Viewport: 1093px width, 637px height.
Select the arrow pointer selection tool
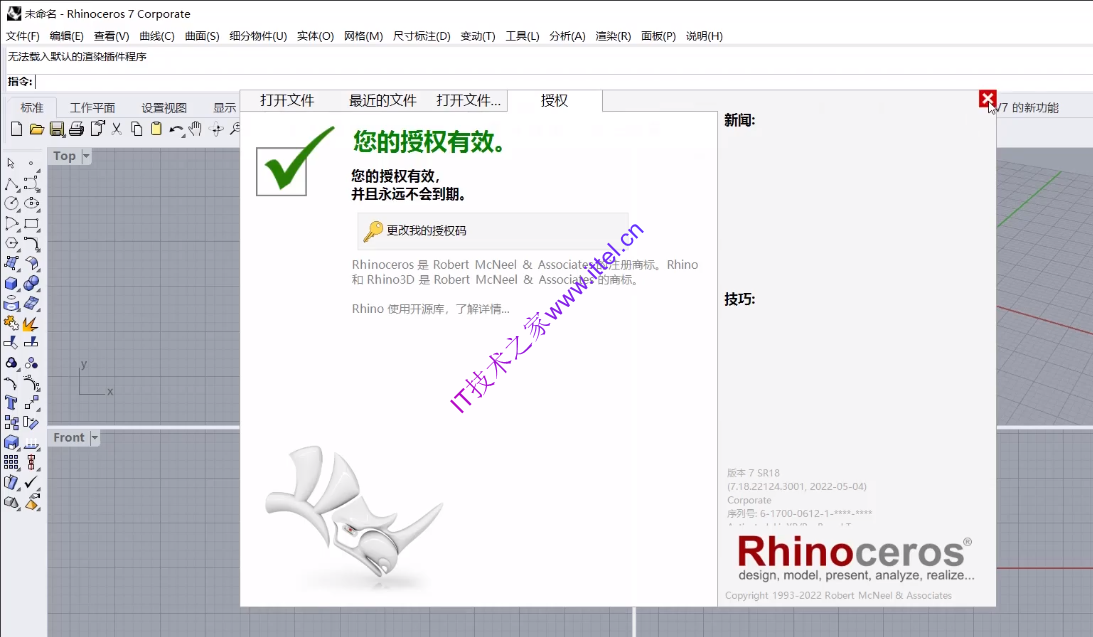pyautogui.click(x=11, y=163)
